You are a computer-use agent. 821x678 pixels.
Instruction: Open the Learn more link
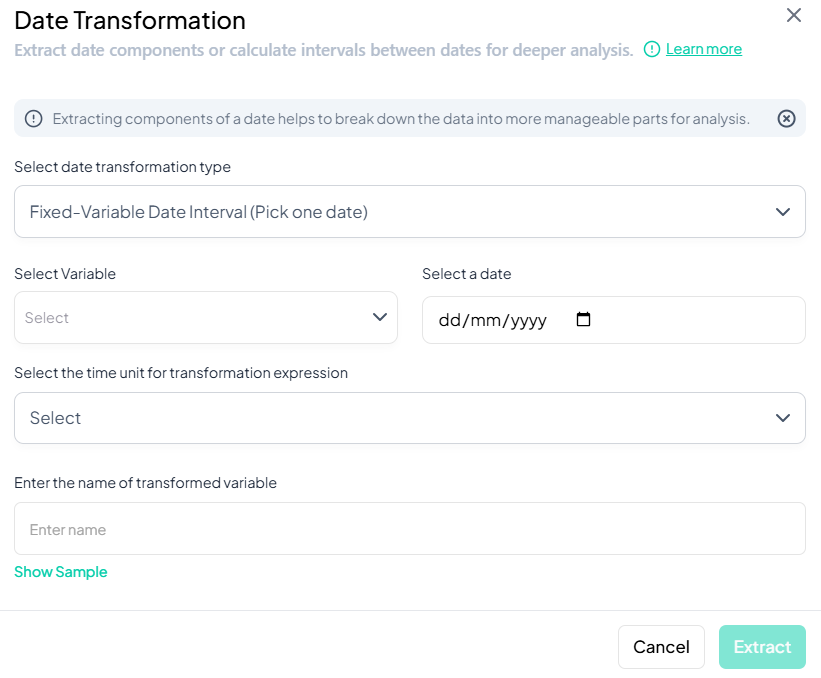[703, 49]
